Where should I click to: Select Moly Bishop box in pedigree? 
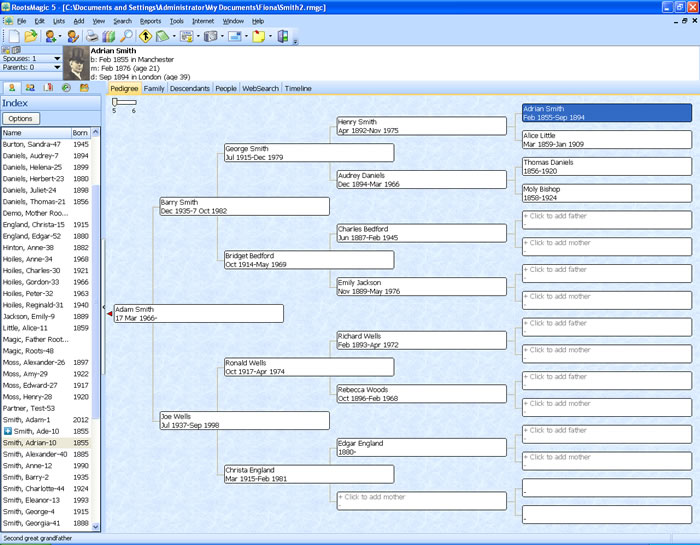click(x=607, y=193)
